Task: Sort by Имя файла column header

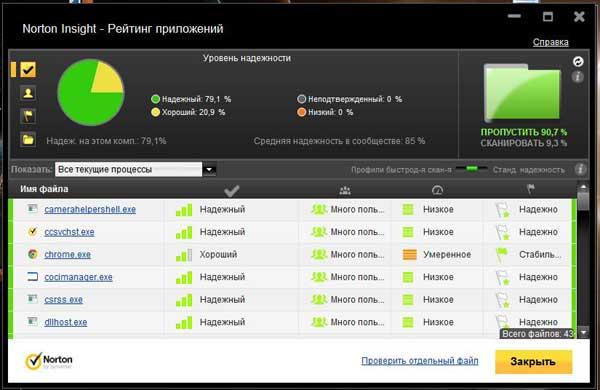Action: [44, 189]
